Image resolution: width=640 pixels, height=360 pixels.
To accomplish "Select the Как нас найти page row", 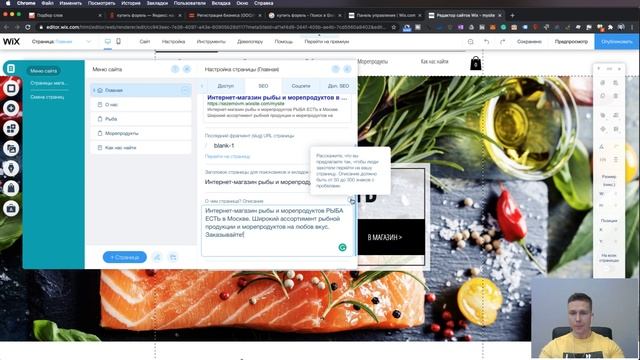I will 141,148.
